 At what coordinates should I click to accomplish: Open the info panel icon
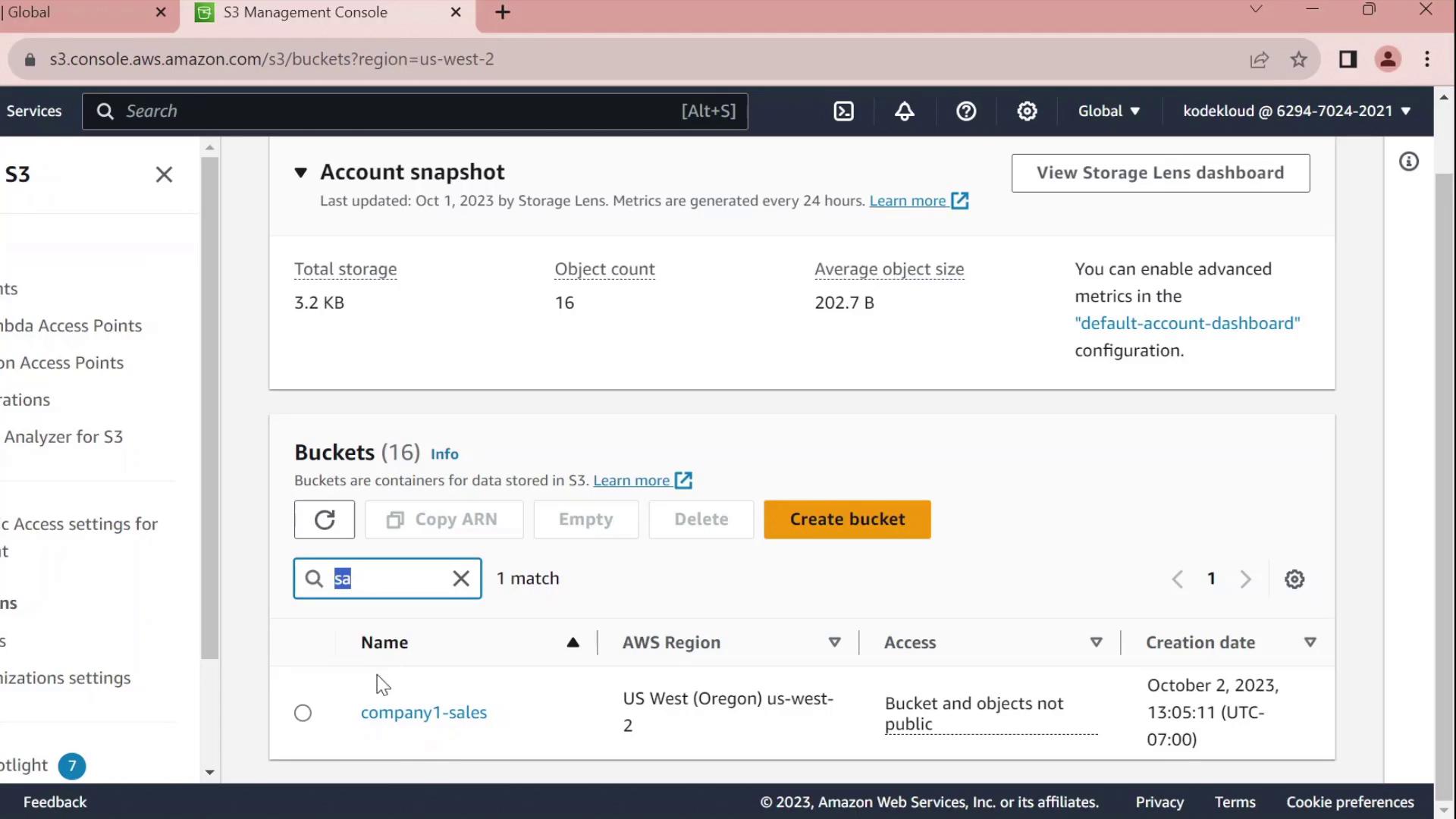(x=1408, y=162)
